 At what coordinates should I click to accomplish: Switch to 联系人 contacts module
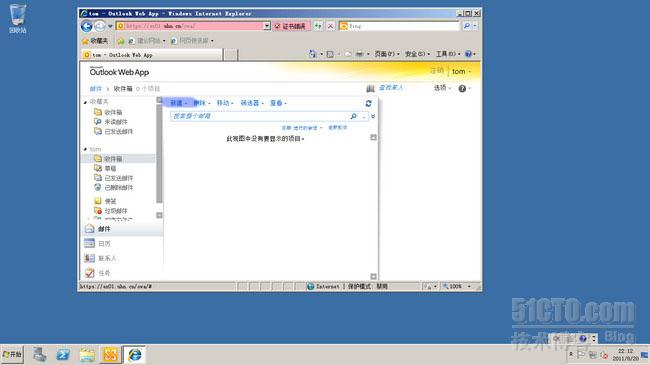pos(122,258)
